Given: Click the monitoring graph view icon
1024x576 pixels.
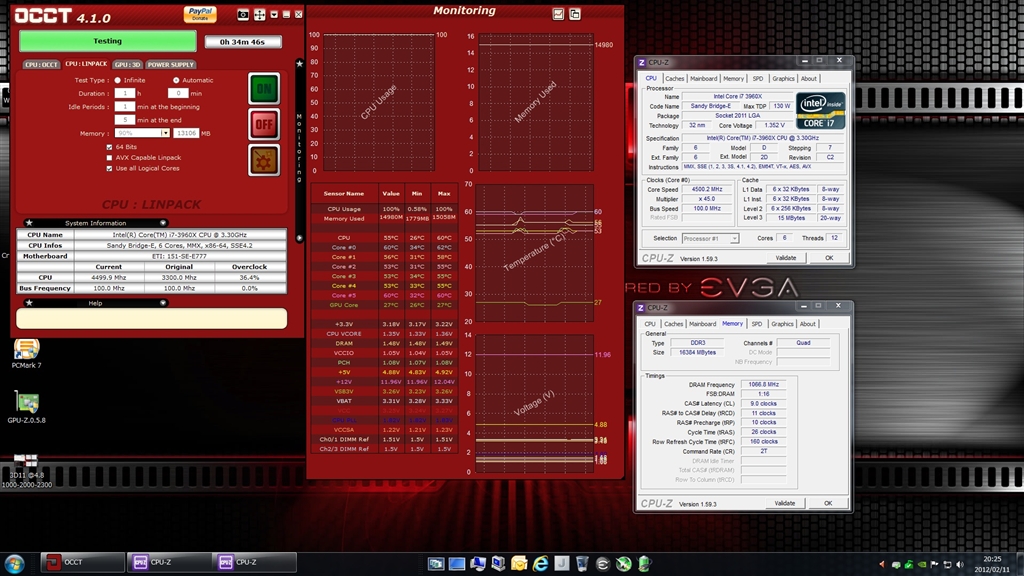Looking at the screenshot, I should click(558, 14).
